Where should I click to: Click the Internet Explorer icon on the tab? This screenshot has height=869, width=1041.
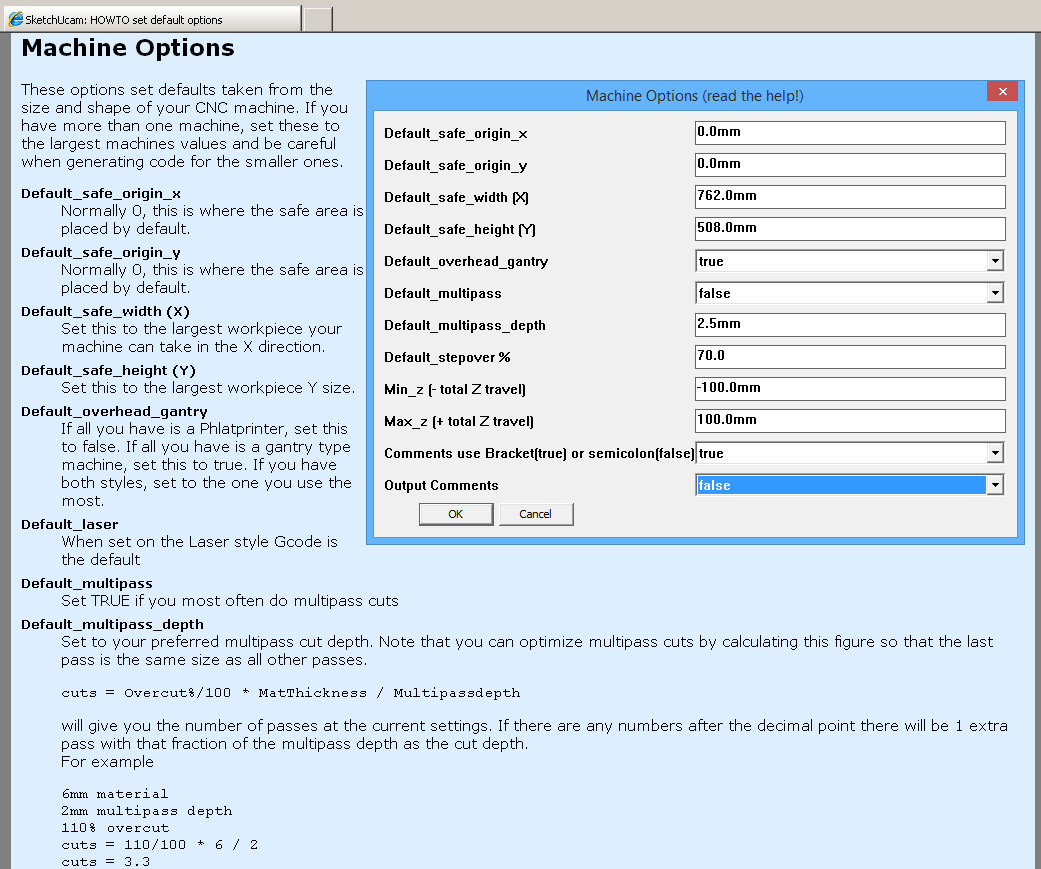16,19
